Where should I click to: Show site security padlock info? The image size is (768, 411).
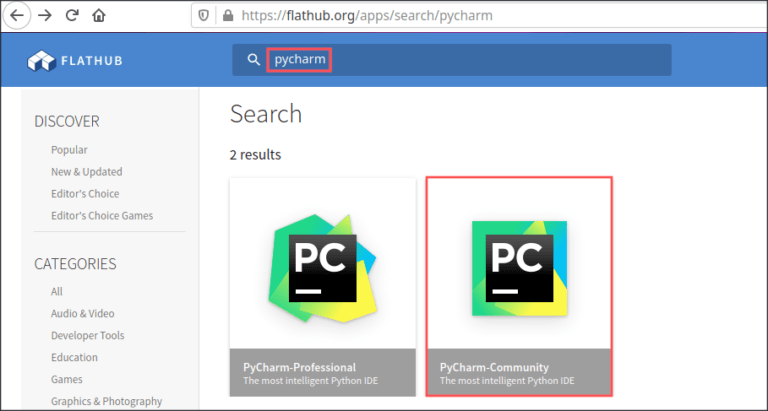[228, 16]
